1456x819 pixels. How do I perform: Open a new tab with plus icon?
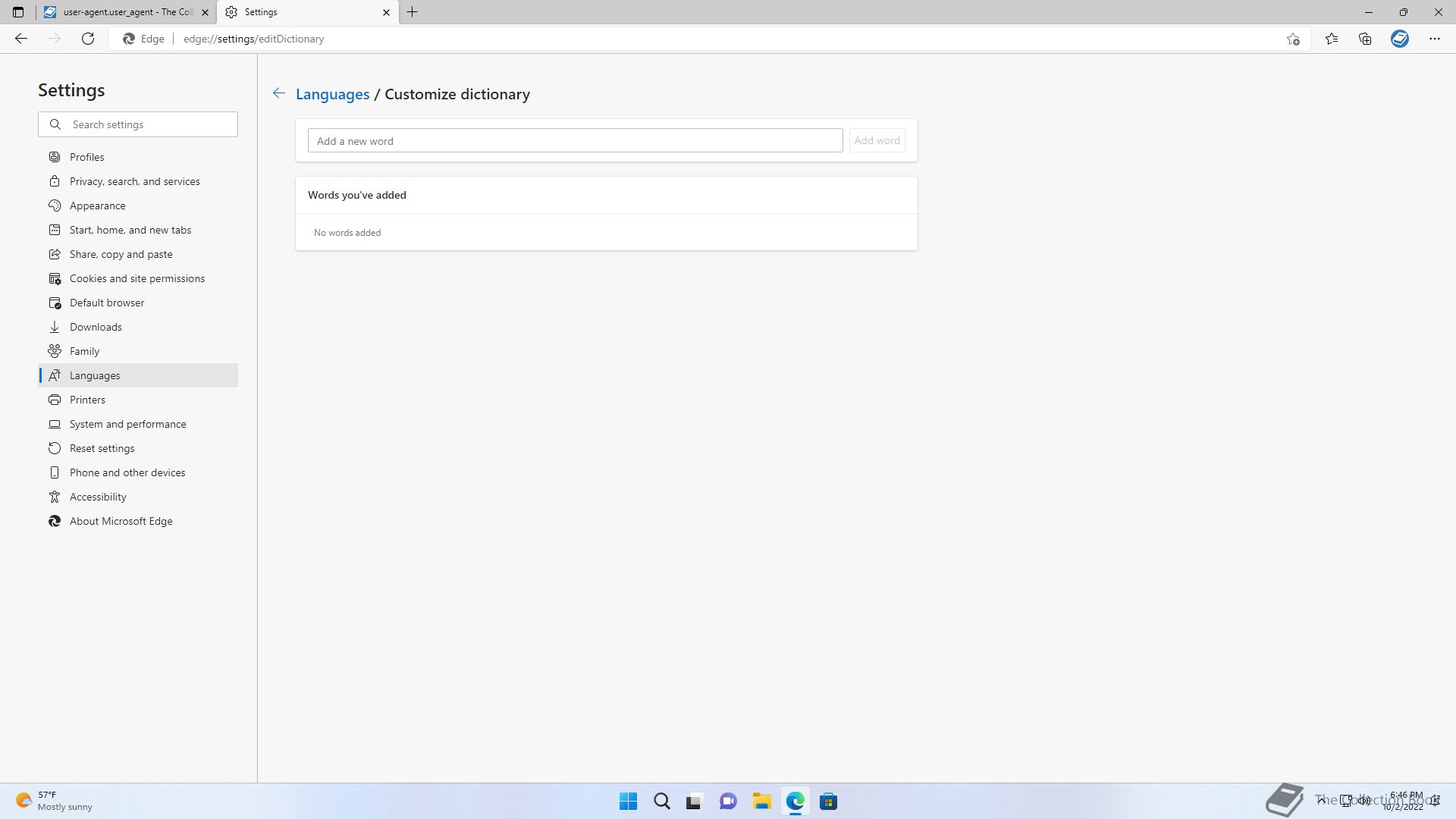click(x=413, y=12)
